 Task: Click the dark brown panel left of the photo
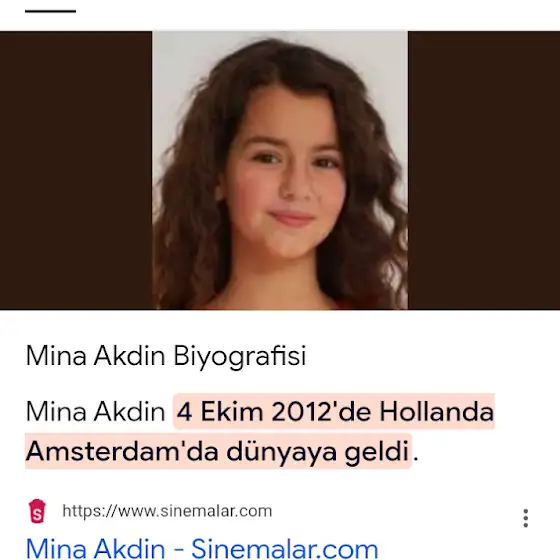tap(76, 170)
